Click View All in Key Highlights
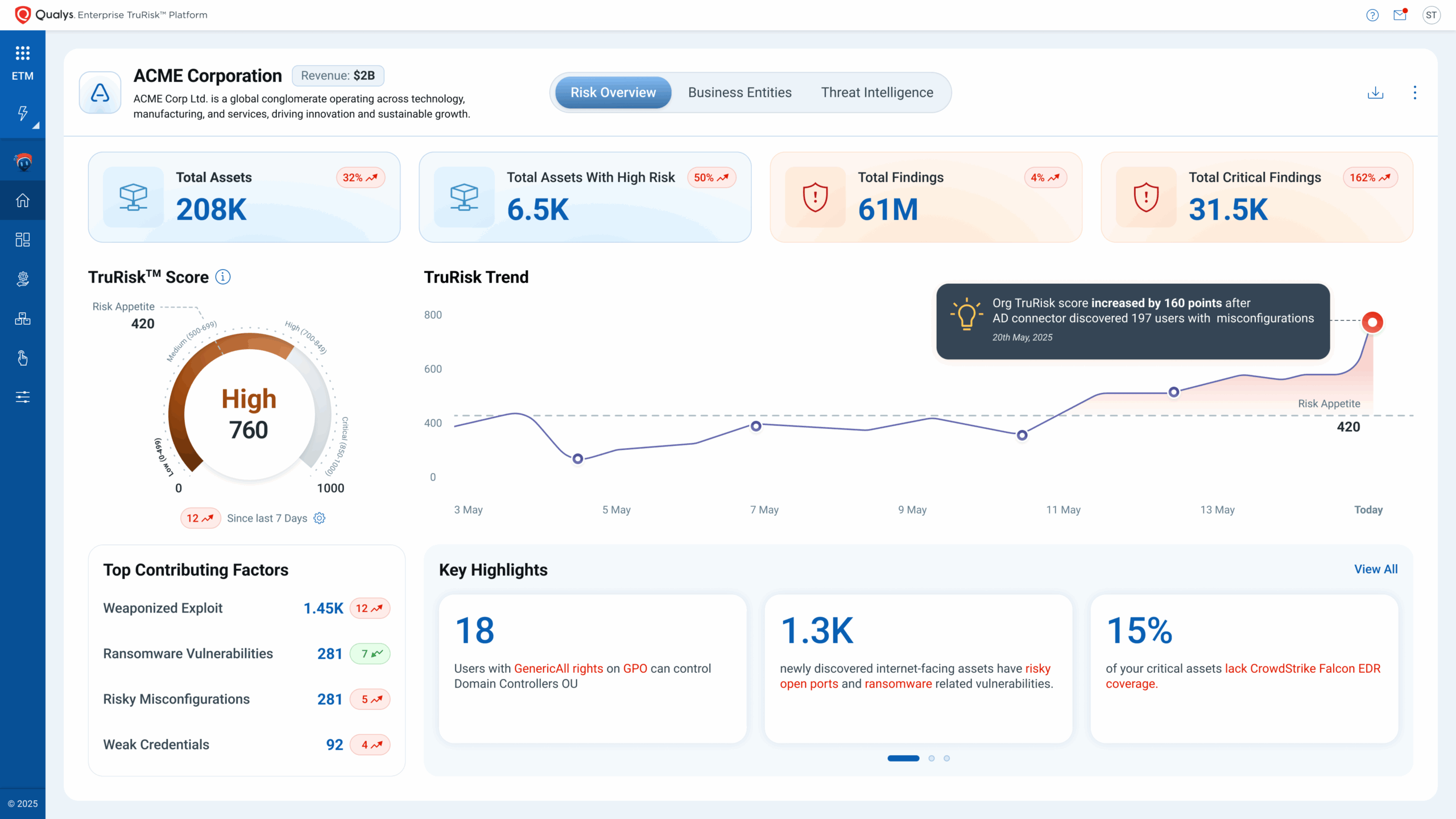The width and height of the screenshot is (1456, 819). pyautogui.click(x=1375, y=569)
